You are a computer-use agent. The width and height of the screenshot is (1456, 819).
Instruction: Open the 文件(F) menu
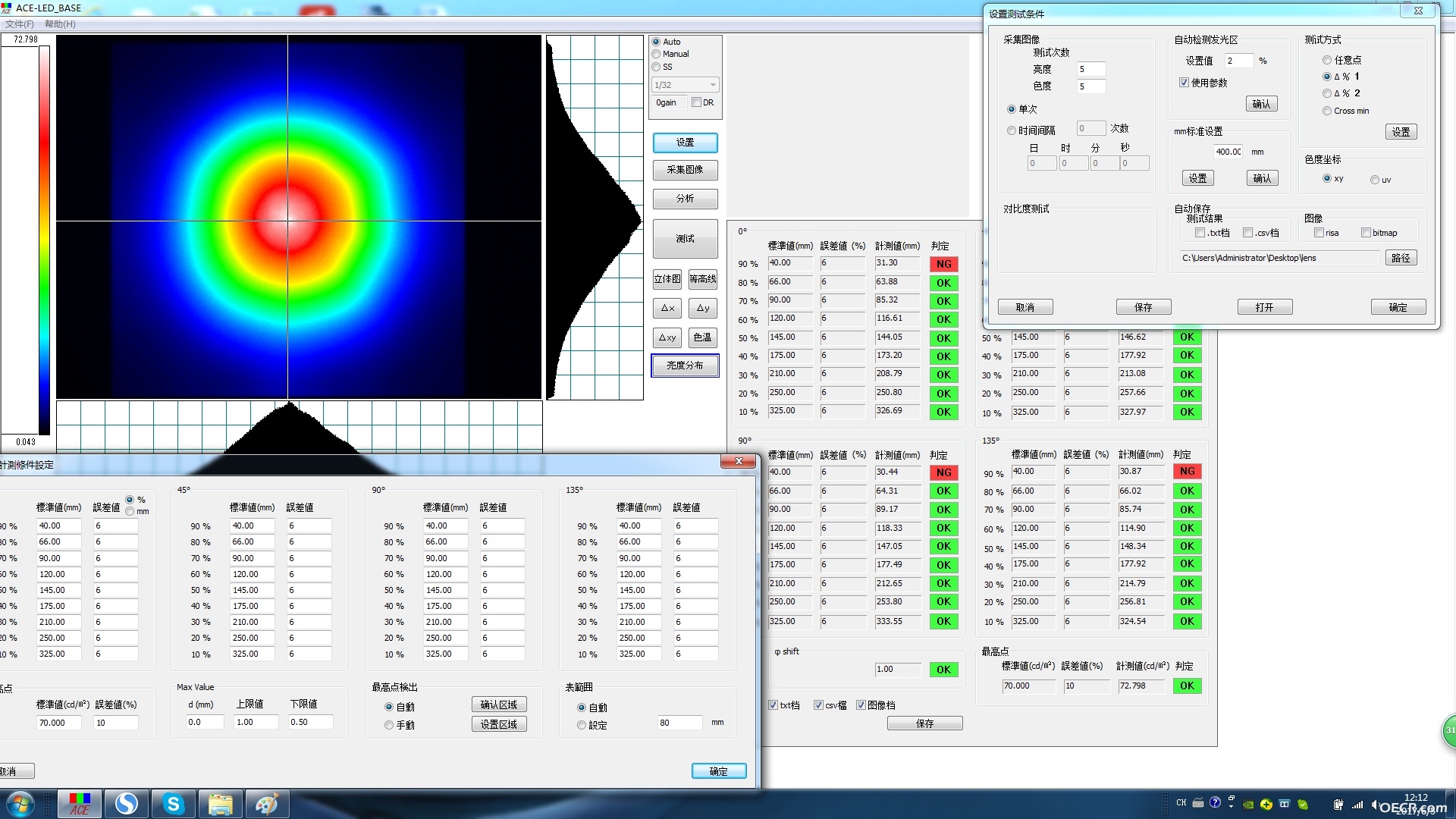(x=20, y=24)
